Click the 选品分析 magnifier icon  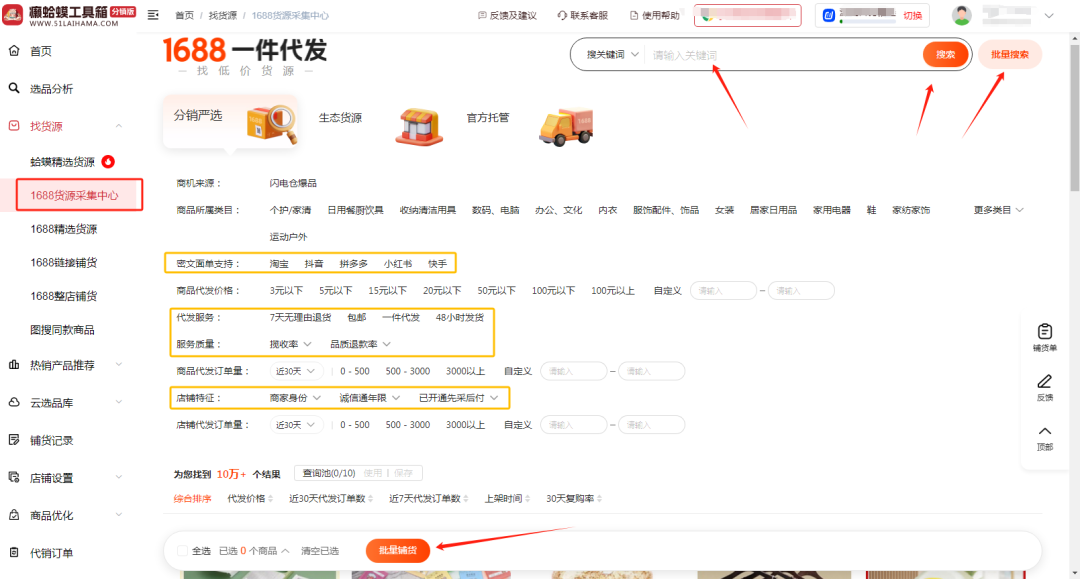click(14, 88)
